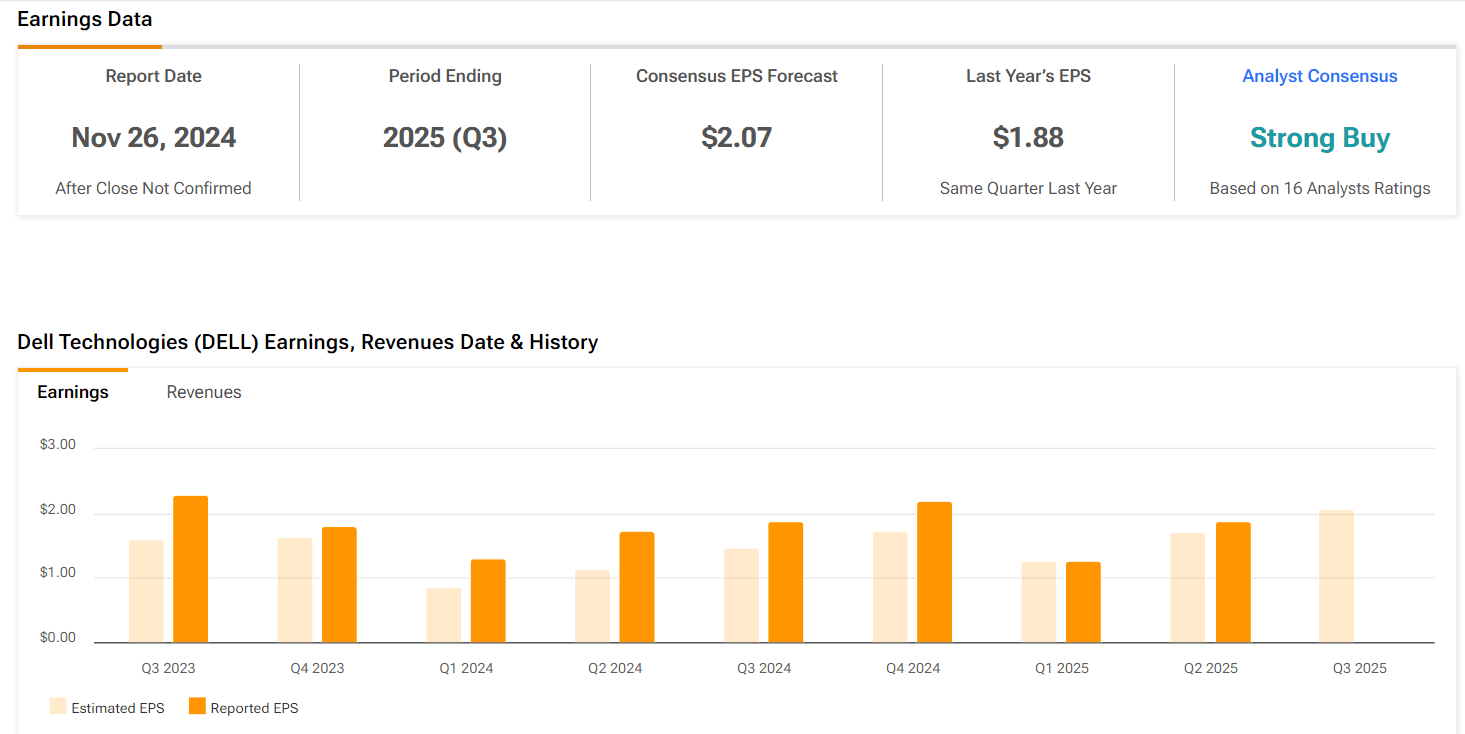The height and width of the screenshot is (734, 1465).
Task: Click 'Same Quarter Last Year' text
Action: (x=1028, y=188)
